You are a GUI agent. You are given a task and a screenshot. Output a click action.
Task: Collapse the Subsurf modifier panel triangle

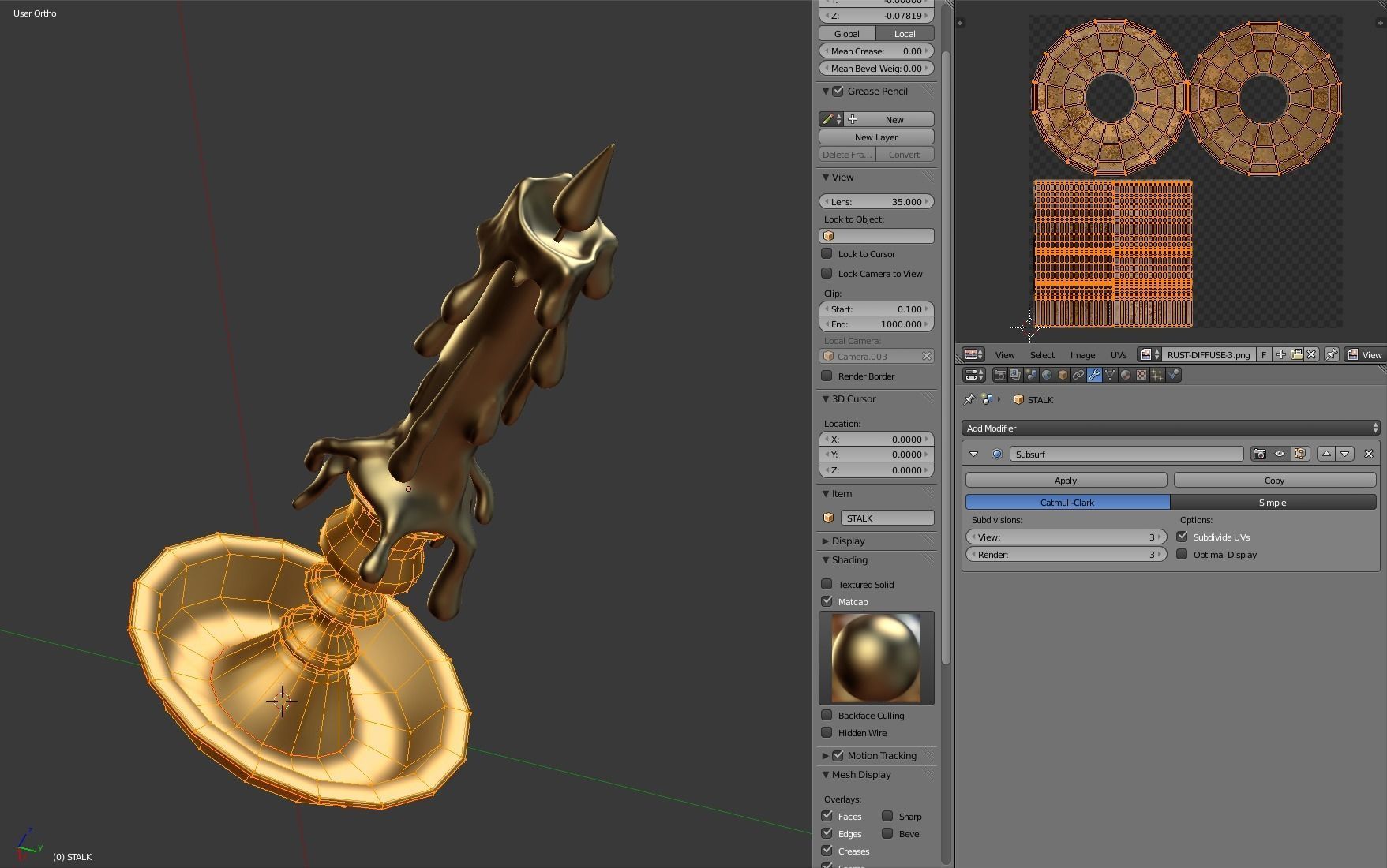973,454
